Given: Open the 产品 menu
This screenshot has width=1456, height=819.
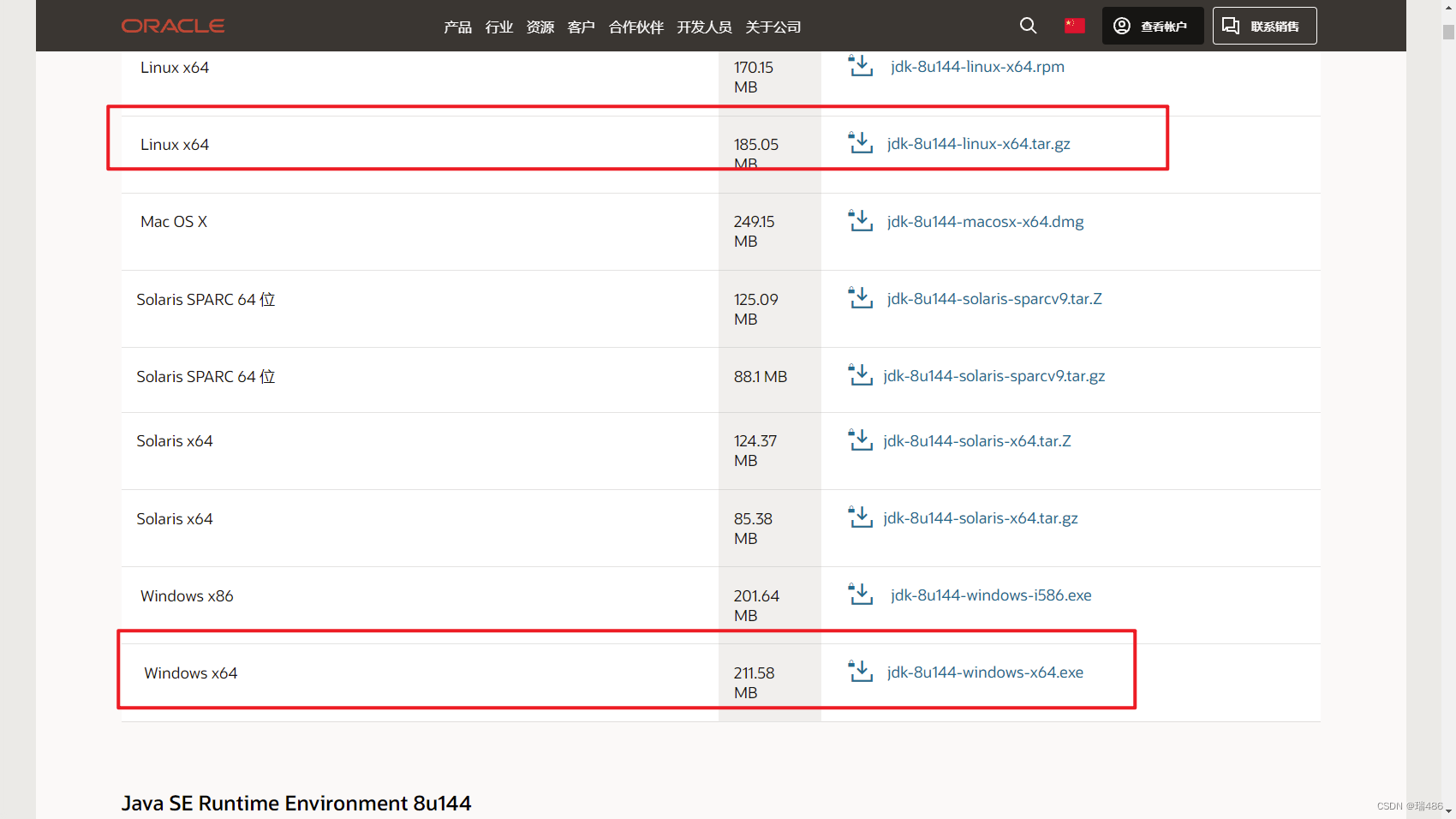Looking at the screenshot, I should pyautogui.click(x=458, y=27).
